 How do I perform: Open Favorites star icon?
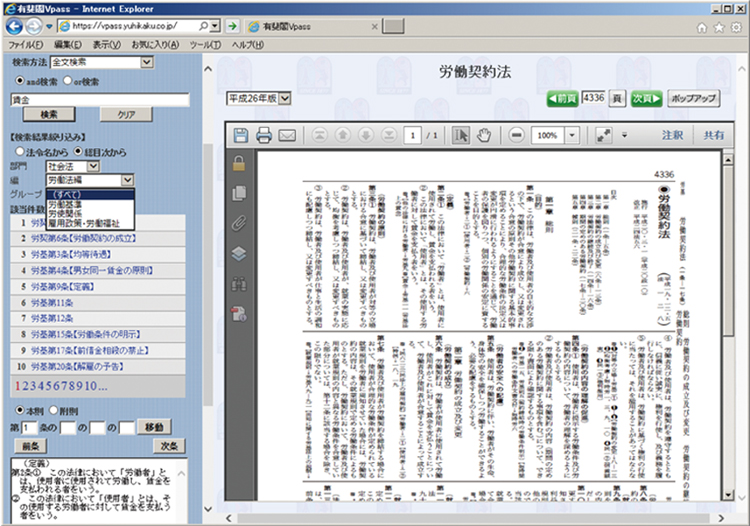[719, 28]
